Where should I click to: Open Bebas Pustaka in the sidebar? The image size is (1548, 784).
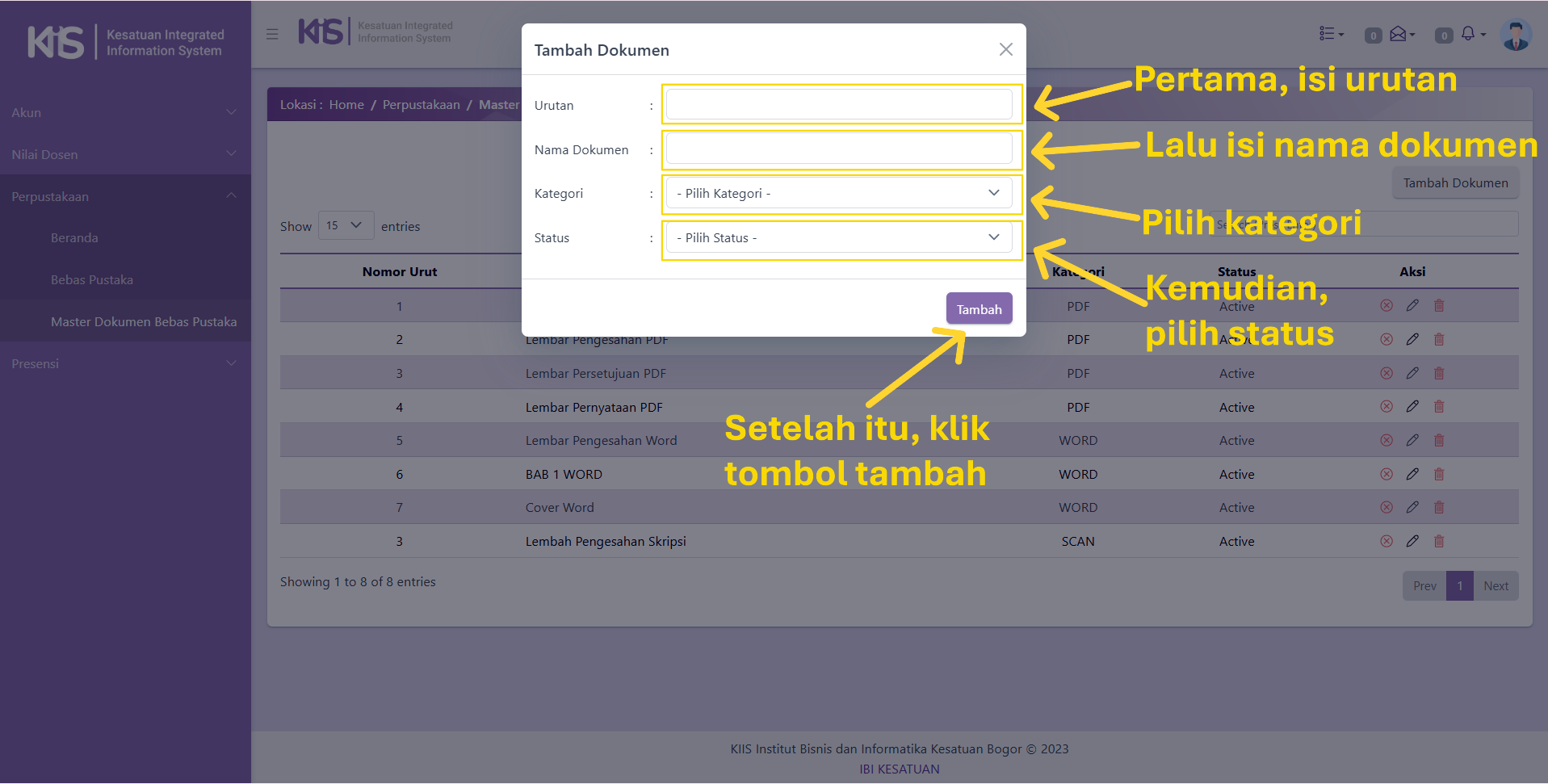coord(92,279)
